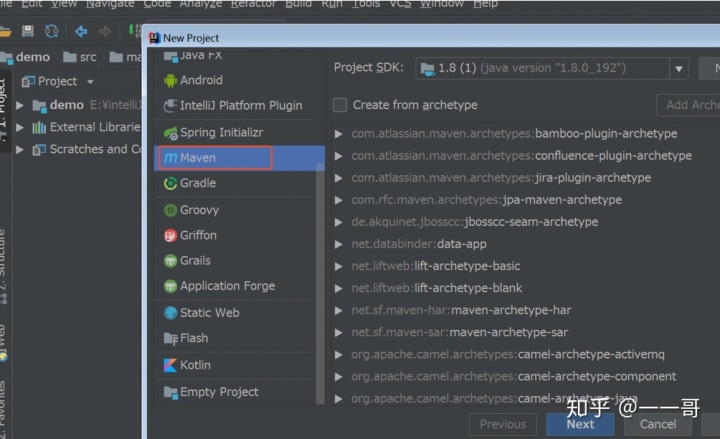720x439 pixels.
Task: Expand lift-archetype-blank entry
Action: tap(338, 288)
